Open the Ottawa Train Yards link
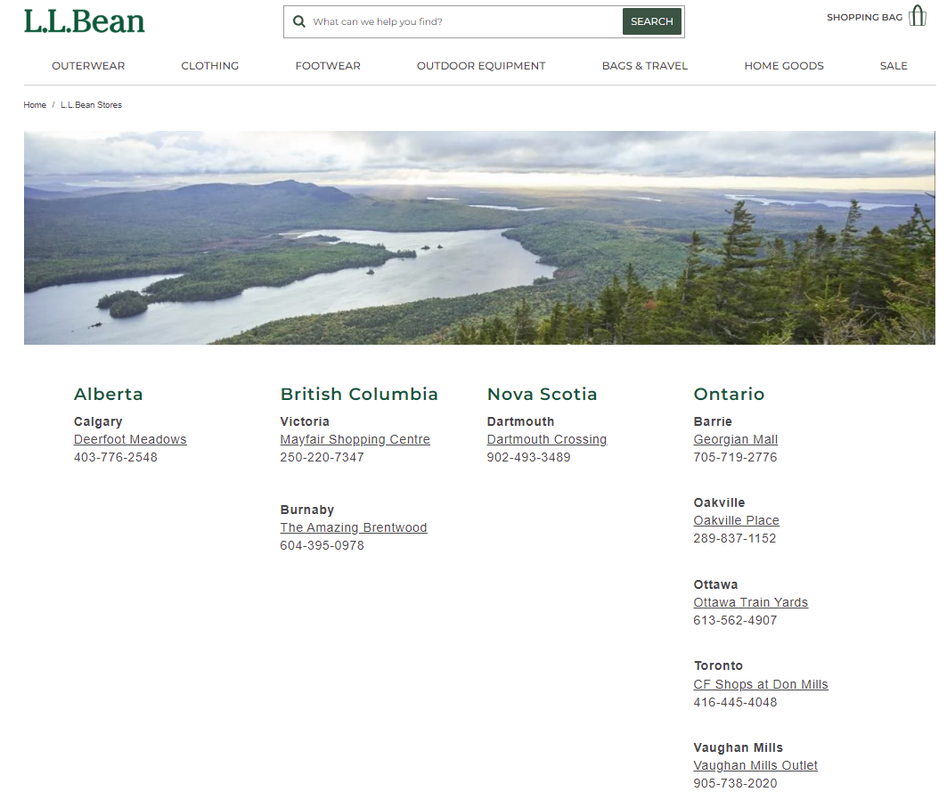The image size is (947, 800). click(x=751, y=603)
